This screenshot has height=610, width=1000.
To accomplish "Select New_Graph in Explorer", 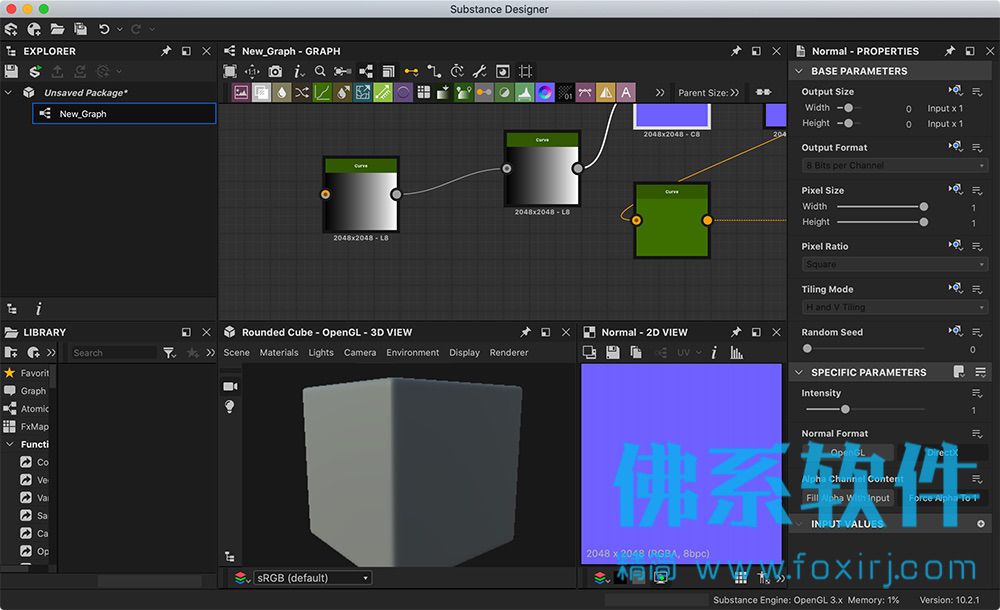I will pyautogui.click(x=124, y=114).
